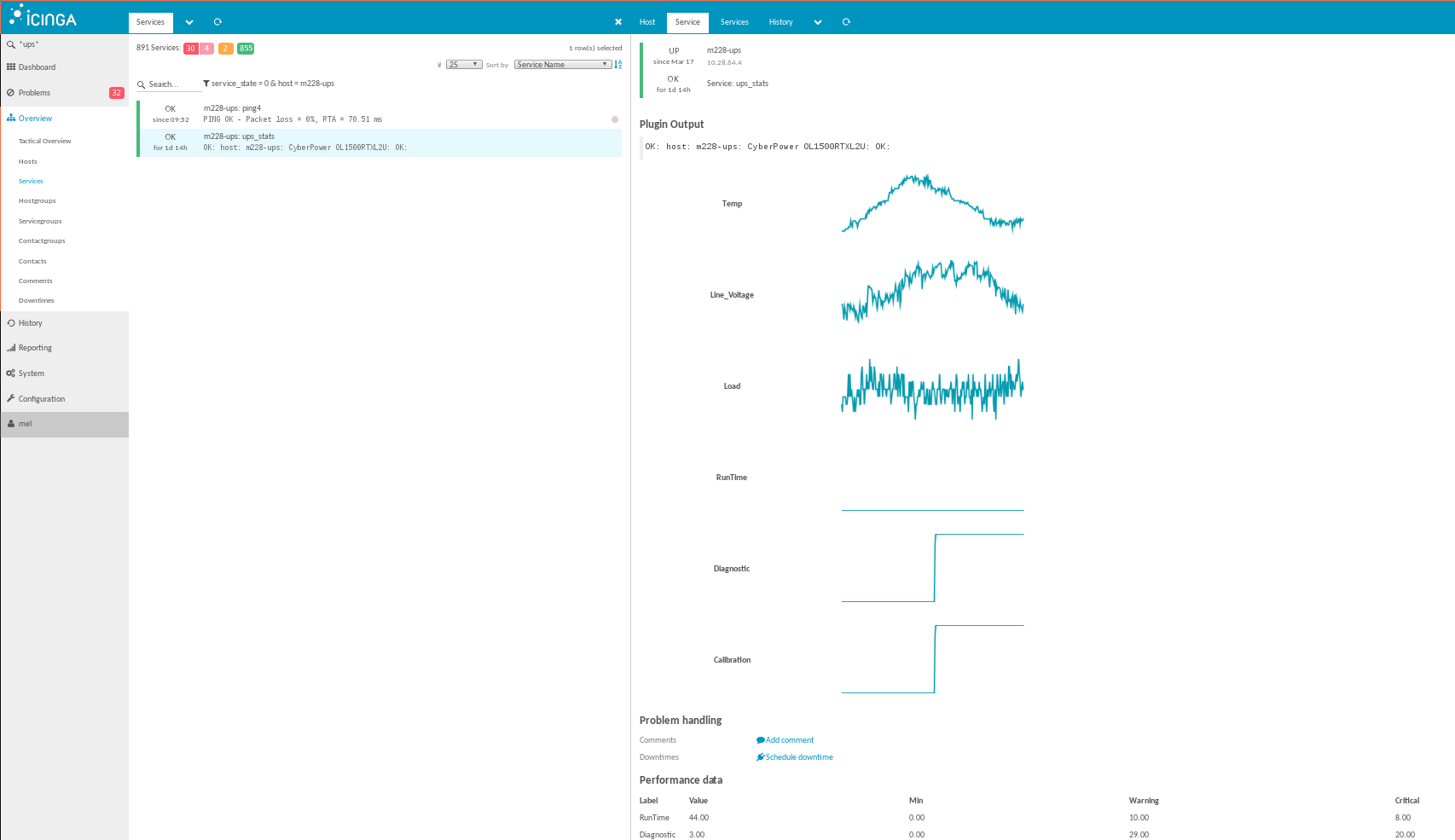Screen dimensions: 1455x840
Task: Select the Services tab in left pane
Action: pos(151,23)
